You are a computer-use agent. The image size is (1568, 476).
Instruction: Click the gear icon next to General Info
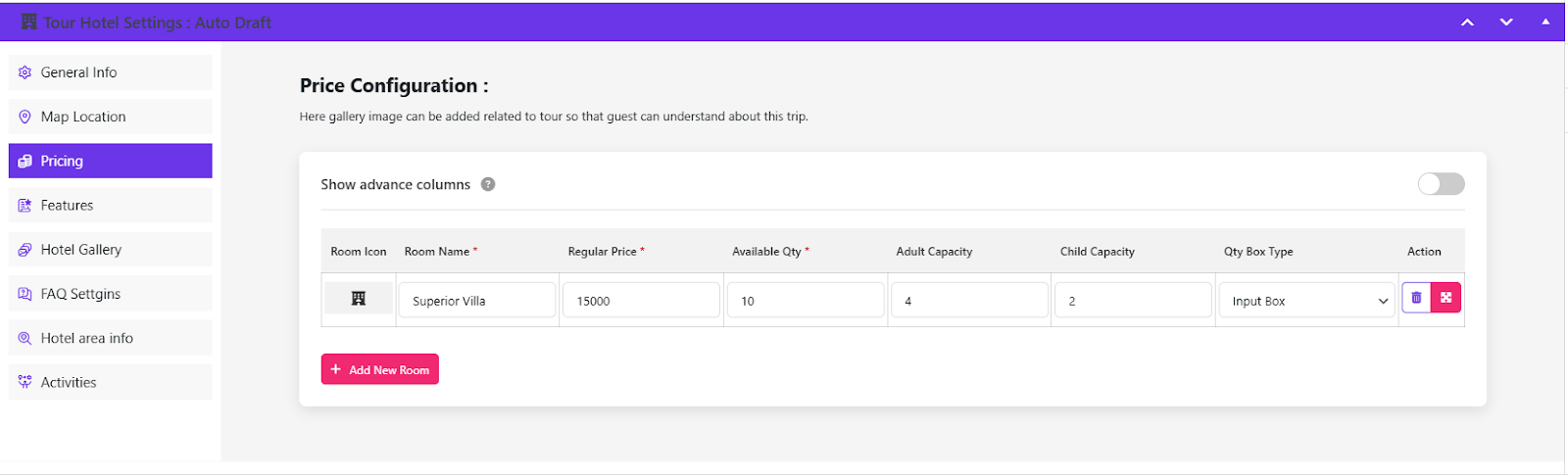(25, 72)
